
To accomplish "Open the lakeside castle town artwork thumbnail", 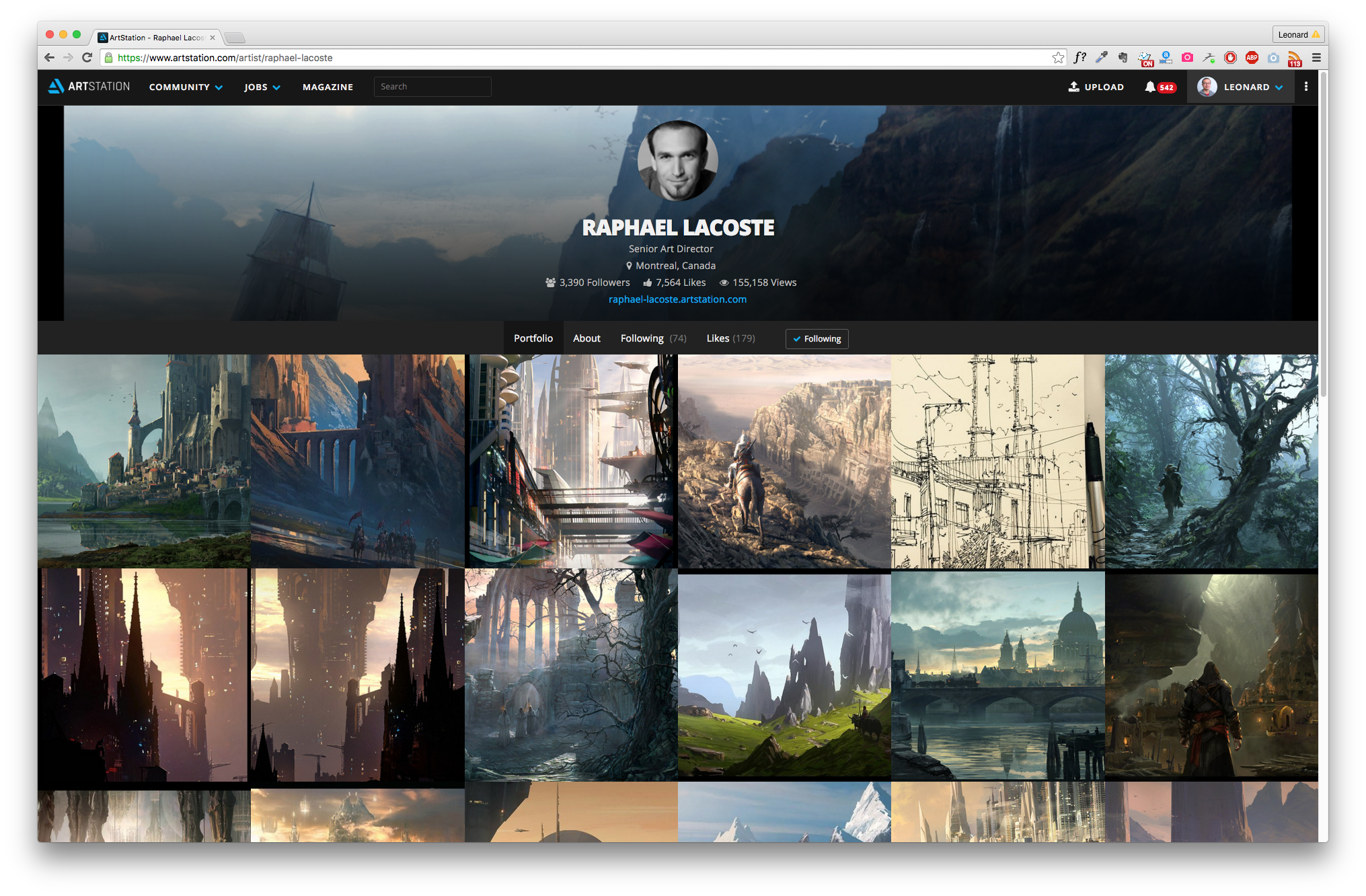I will [144, 461].
